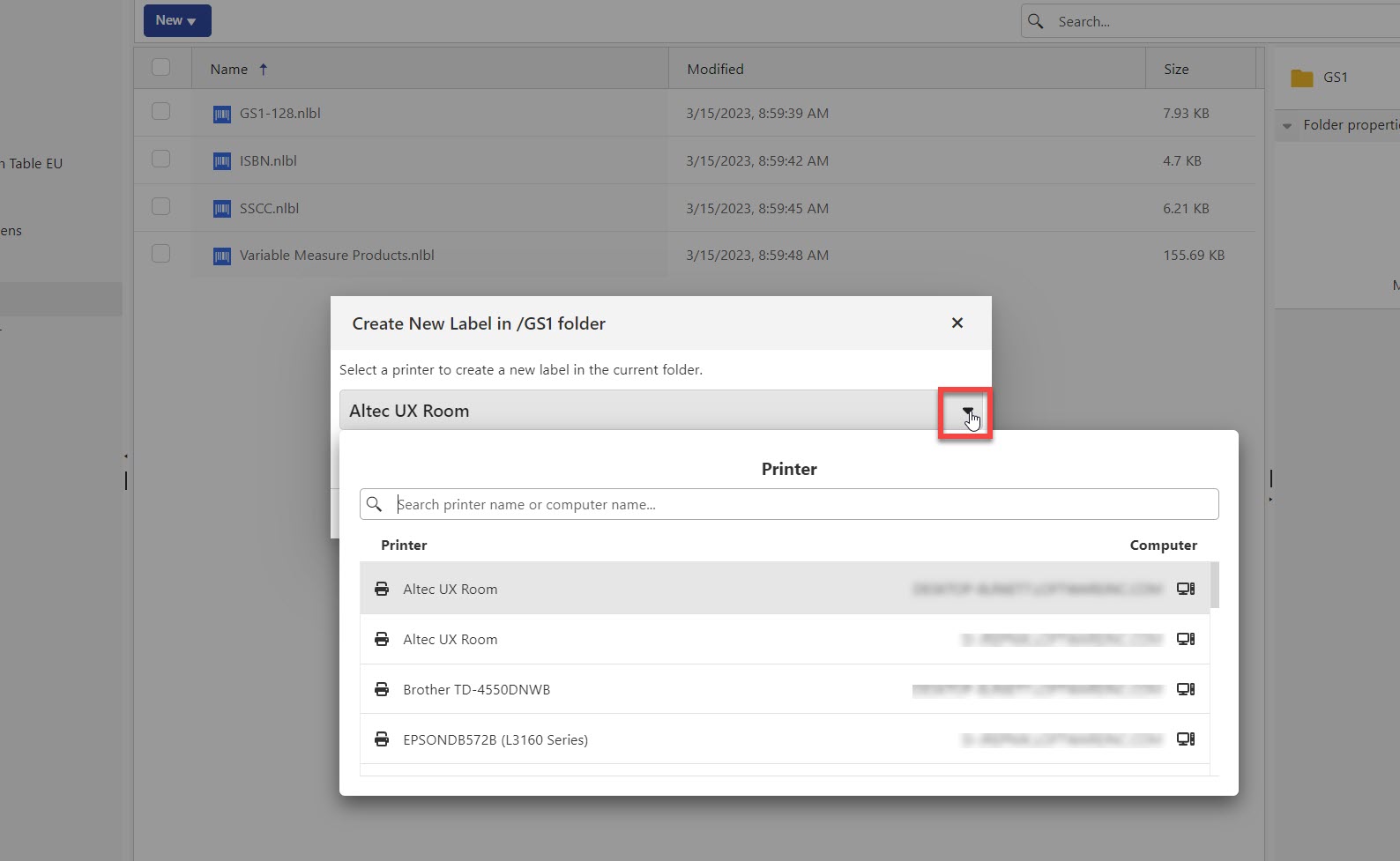Screen dimensions: 1400x861
Task: Toggle the select-all checkbox in table header
Action: point(160,68)
